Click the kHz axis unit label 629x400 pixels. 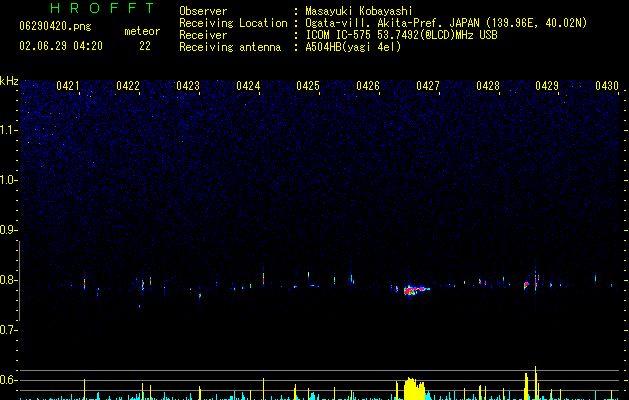click(9, 81)
